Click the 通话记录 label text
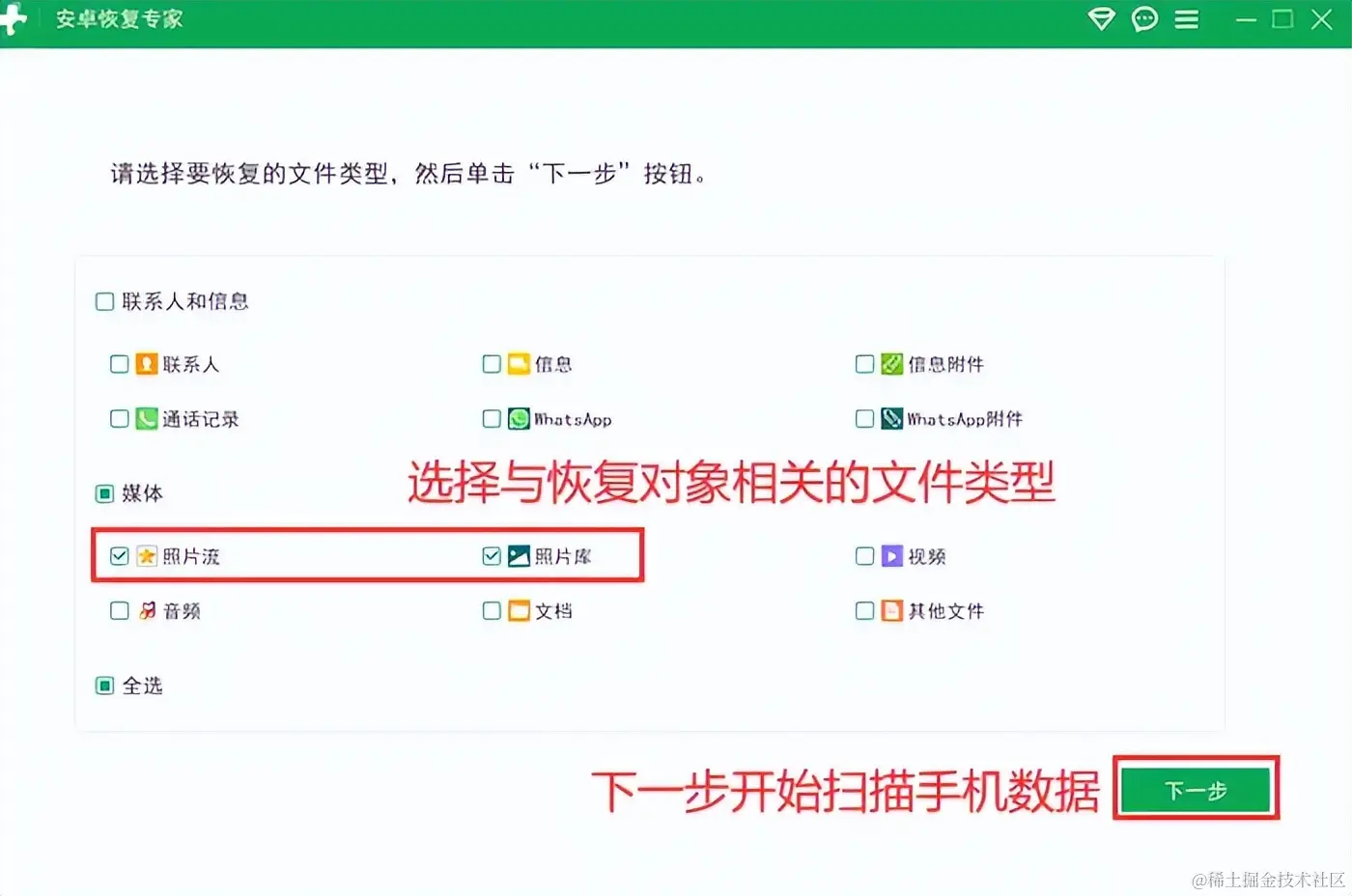The image size is (1352, 896). tap(201, 420)
